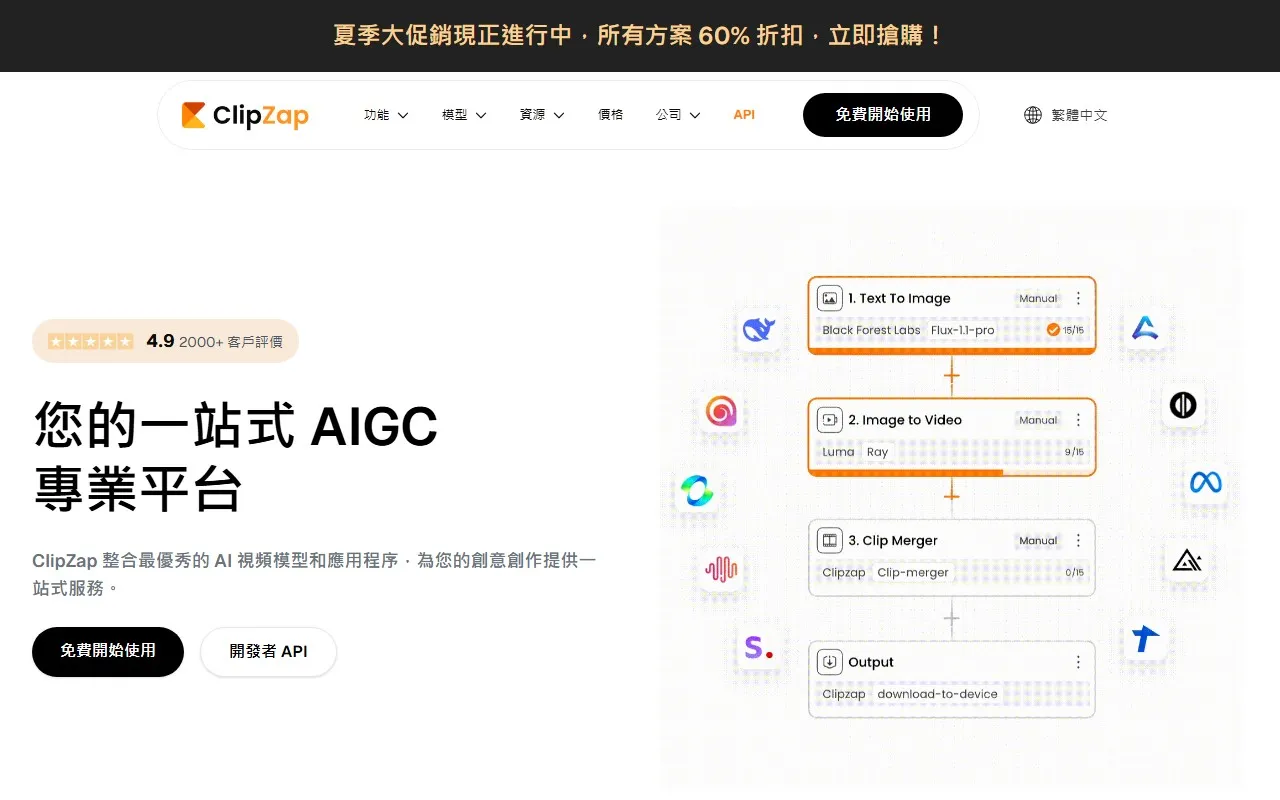Open the orange API nav item
Image resolution: width=1280 pixels, height=800 pixels.
pos(744,115)
